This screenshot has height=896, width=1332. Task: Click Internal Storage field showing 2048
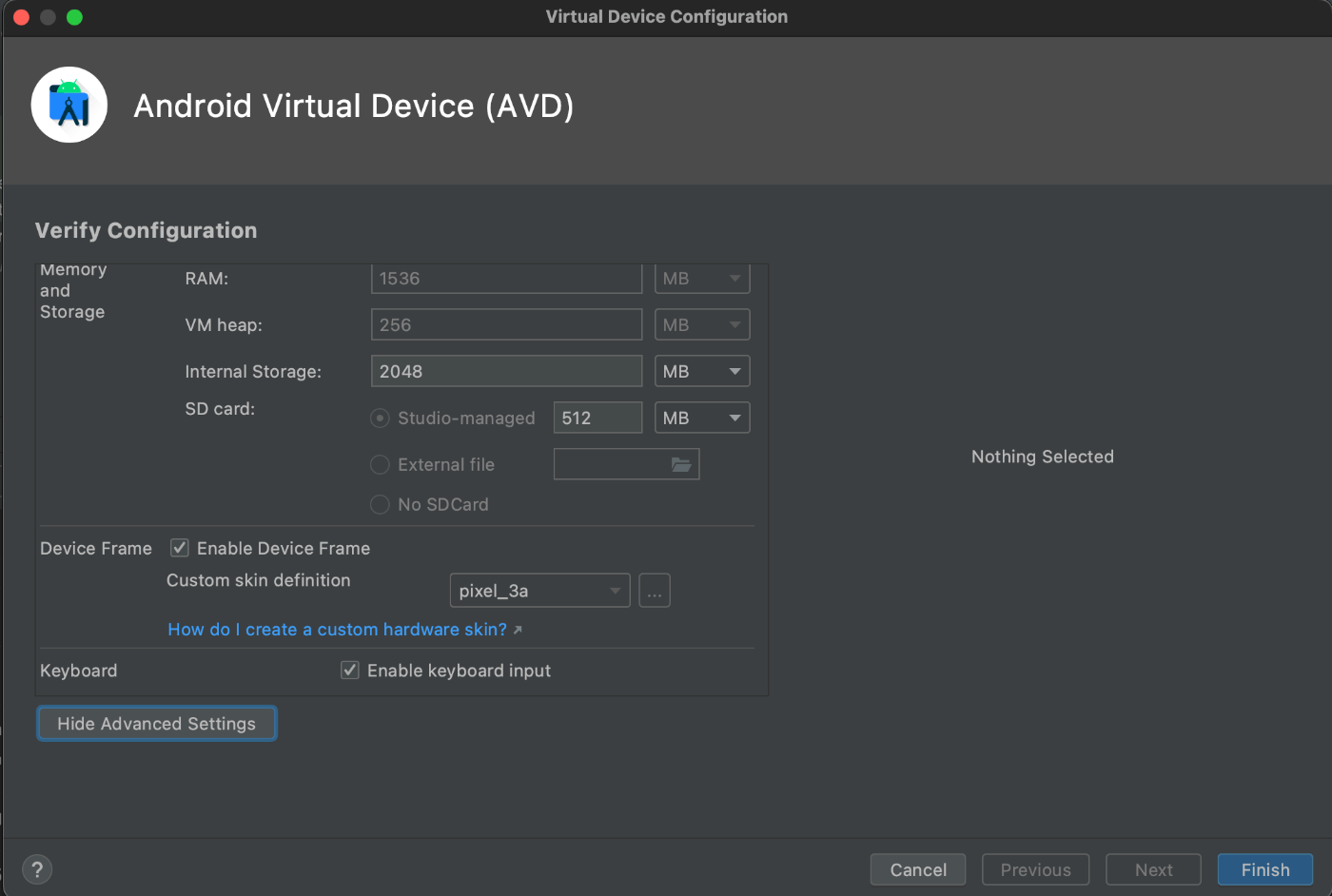pyautogui.click(x=506, y=371)
